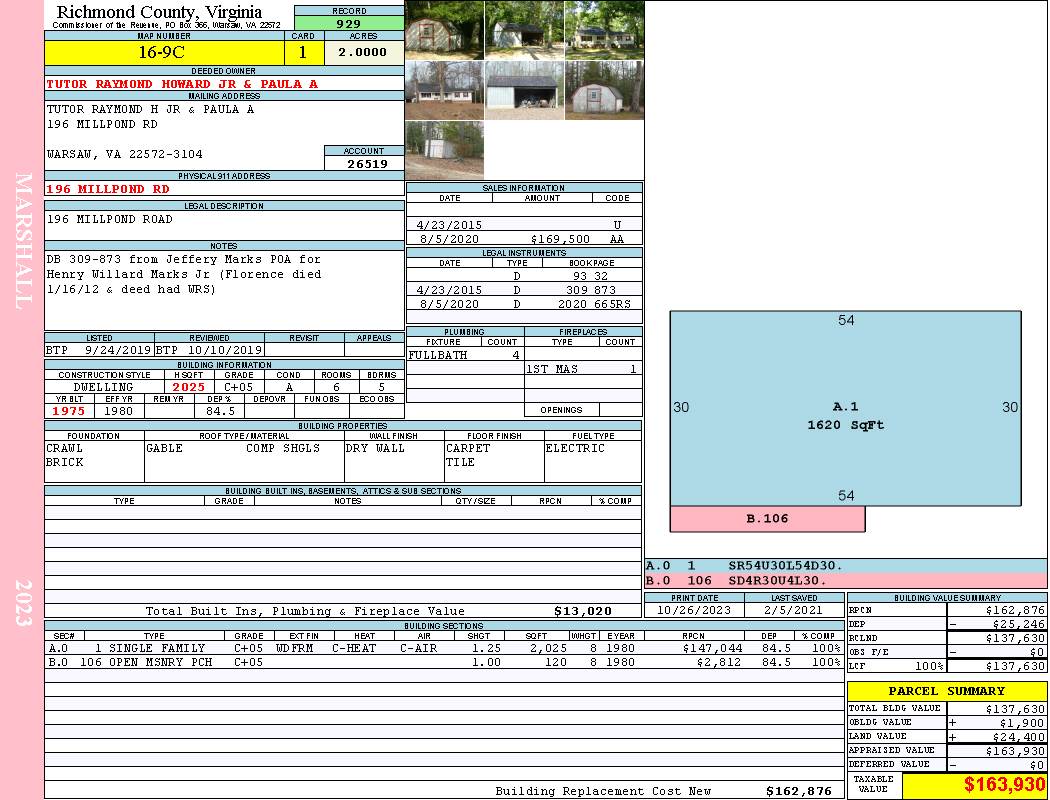The width and height of the screenshot is (1050, 800).
Task: Click the red year built 1975 value
Action: click(69, 410)
